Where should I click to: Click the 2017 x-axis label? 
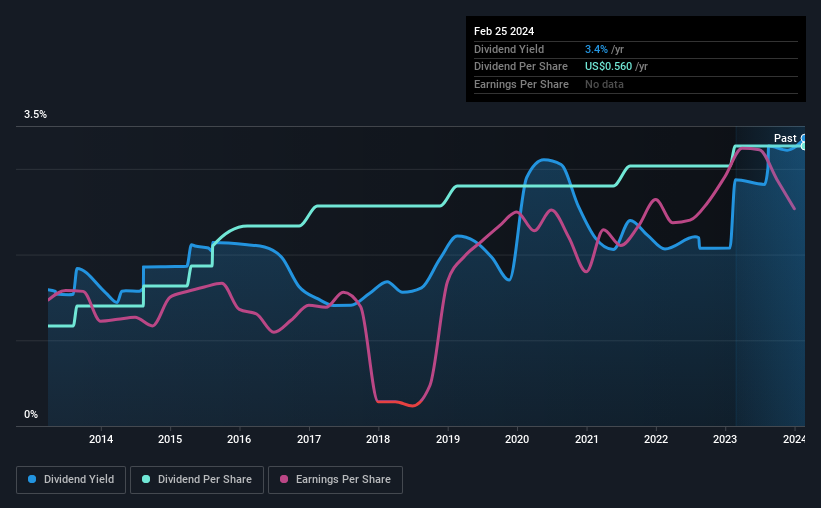(309, 439)
